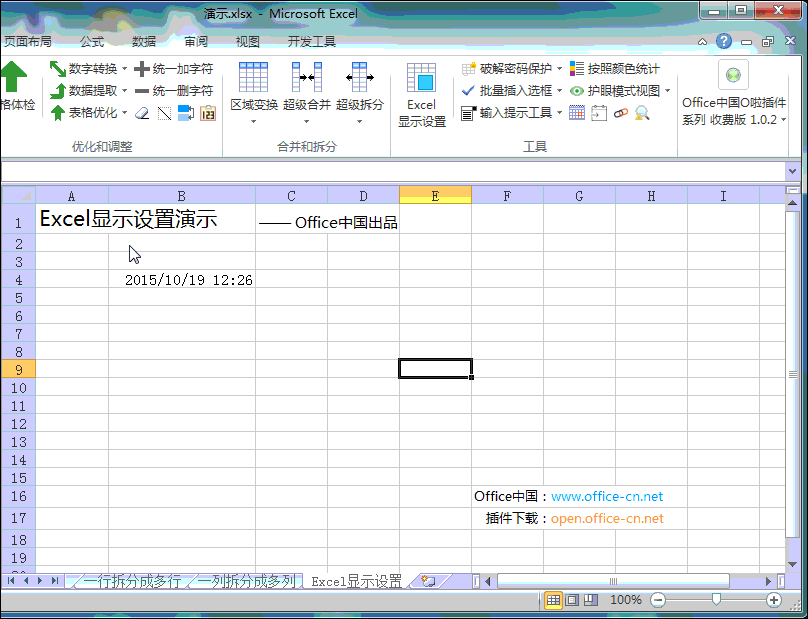
Task: Open the 数据提取 data extraction tool
Action: (x=89, y=91)
